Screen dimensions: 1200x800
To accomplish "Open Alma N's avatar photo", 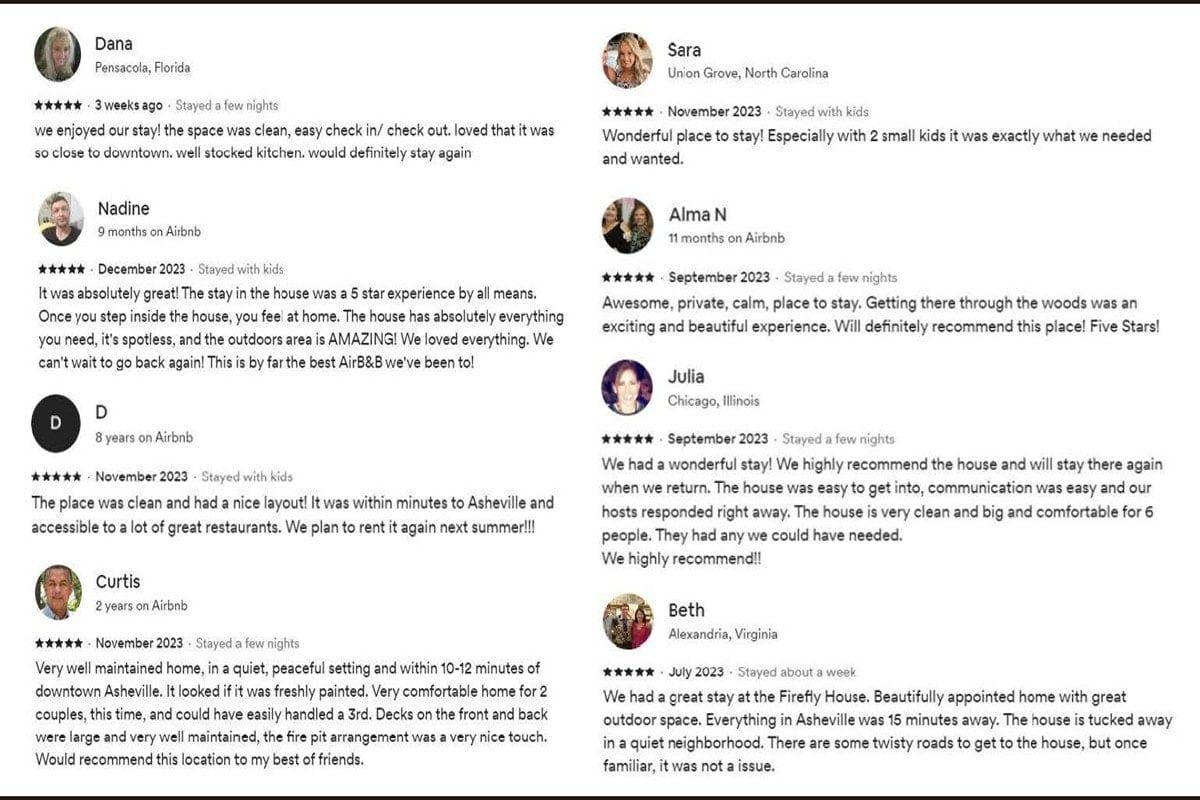I will pos(627,225).
